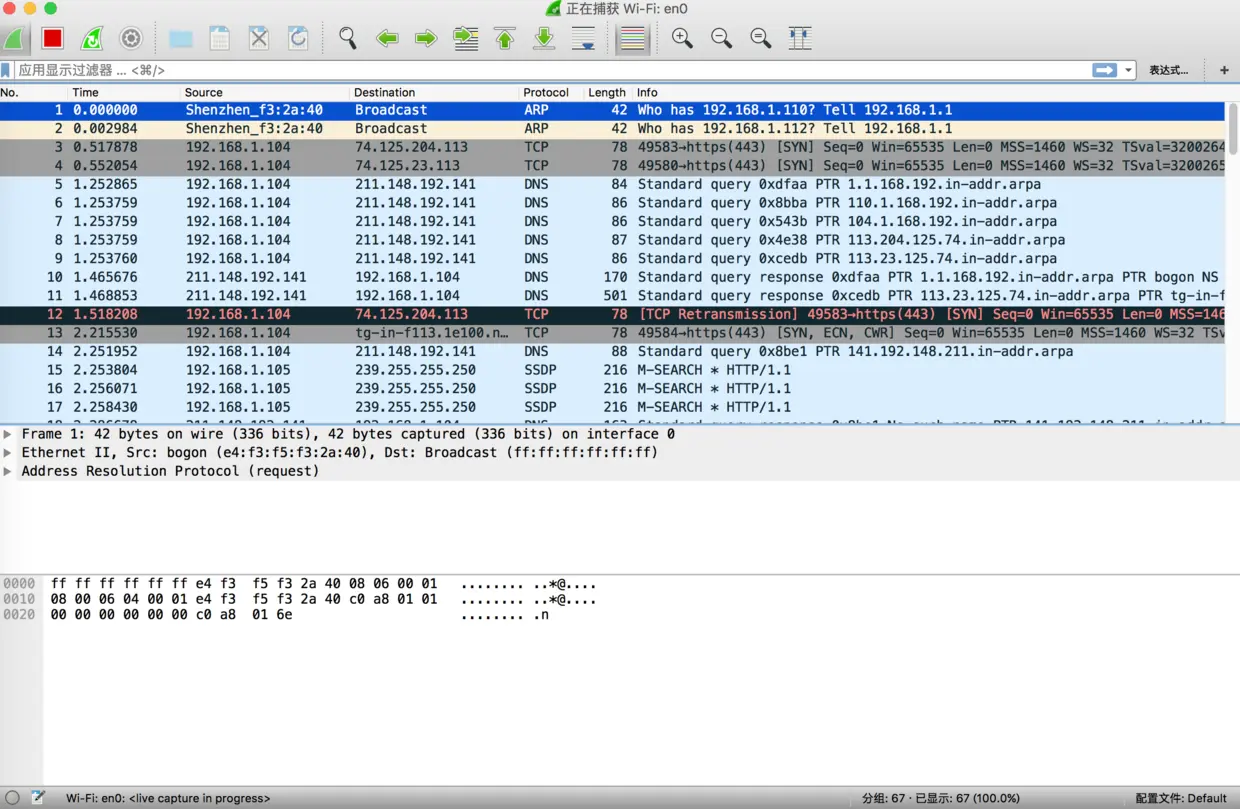Expand the Ethernet II section
Screen dimensions: 1240x809
pos(8,452)
